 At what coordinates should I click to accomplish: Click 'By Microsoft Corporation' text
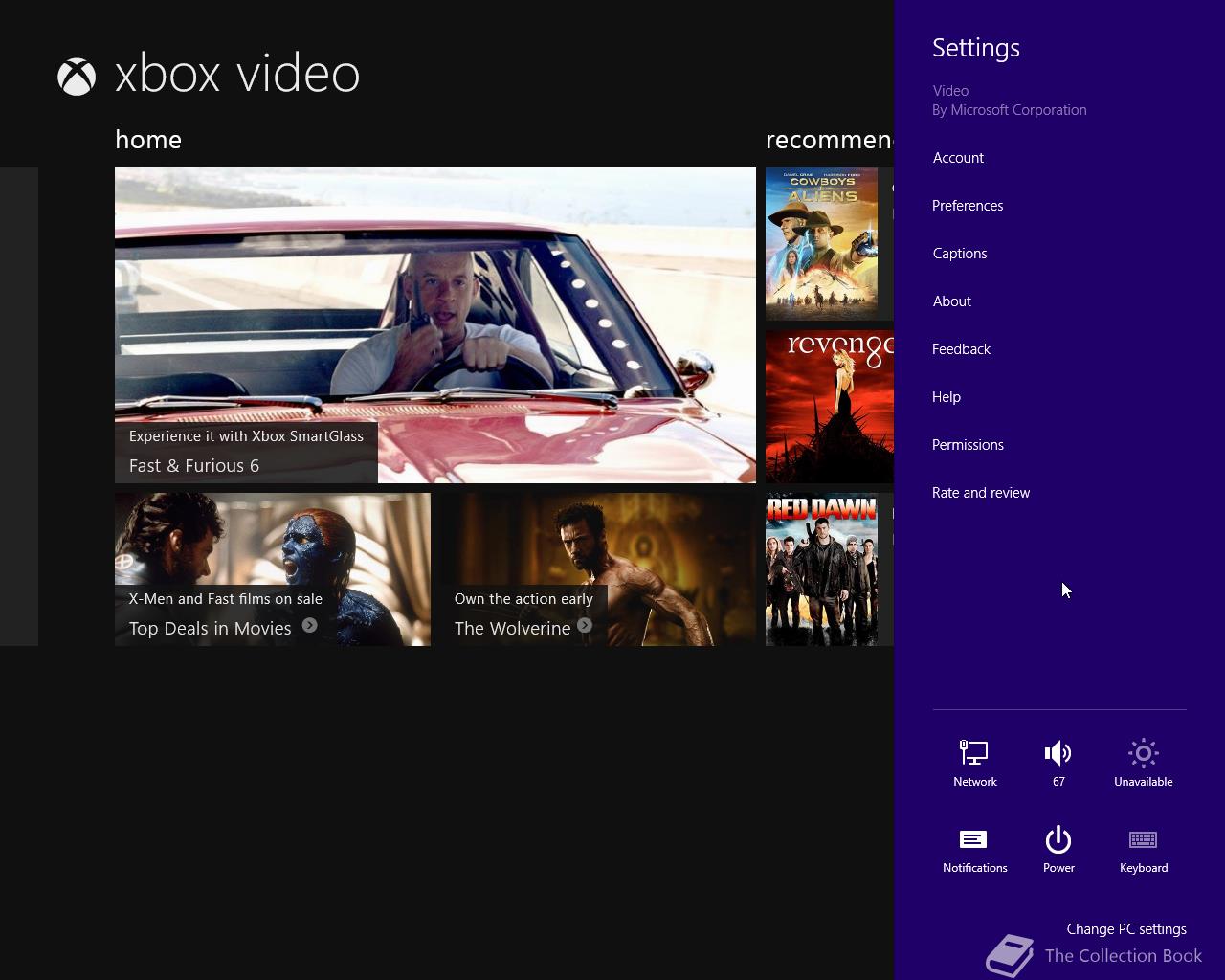pos(1010,110)
